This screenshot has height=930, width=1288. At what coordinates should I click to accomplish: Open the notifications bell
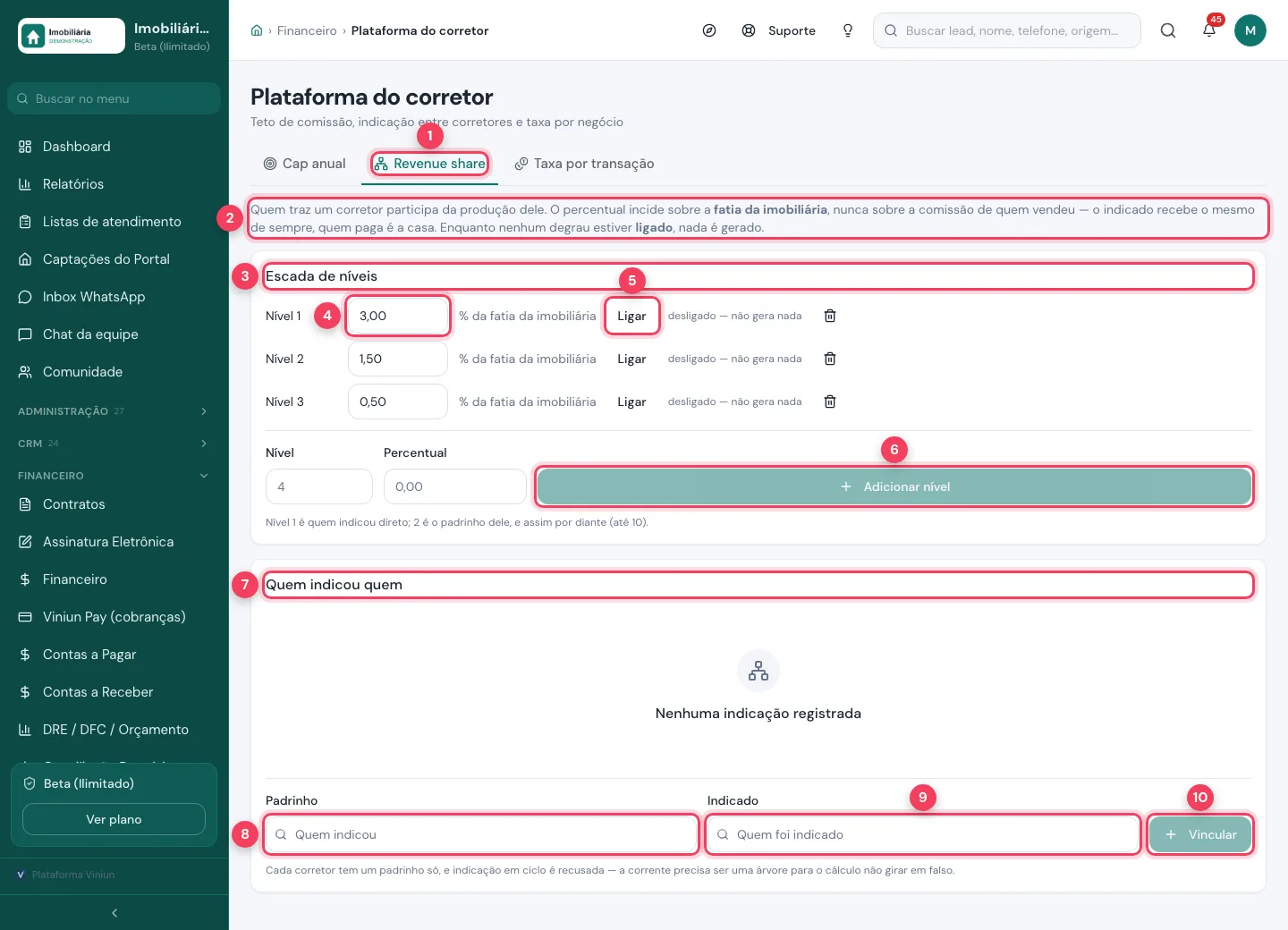pos(1209,30)
